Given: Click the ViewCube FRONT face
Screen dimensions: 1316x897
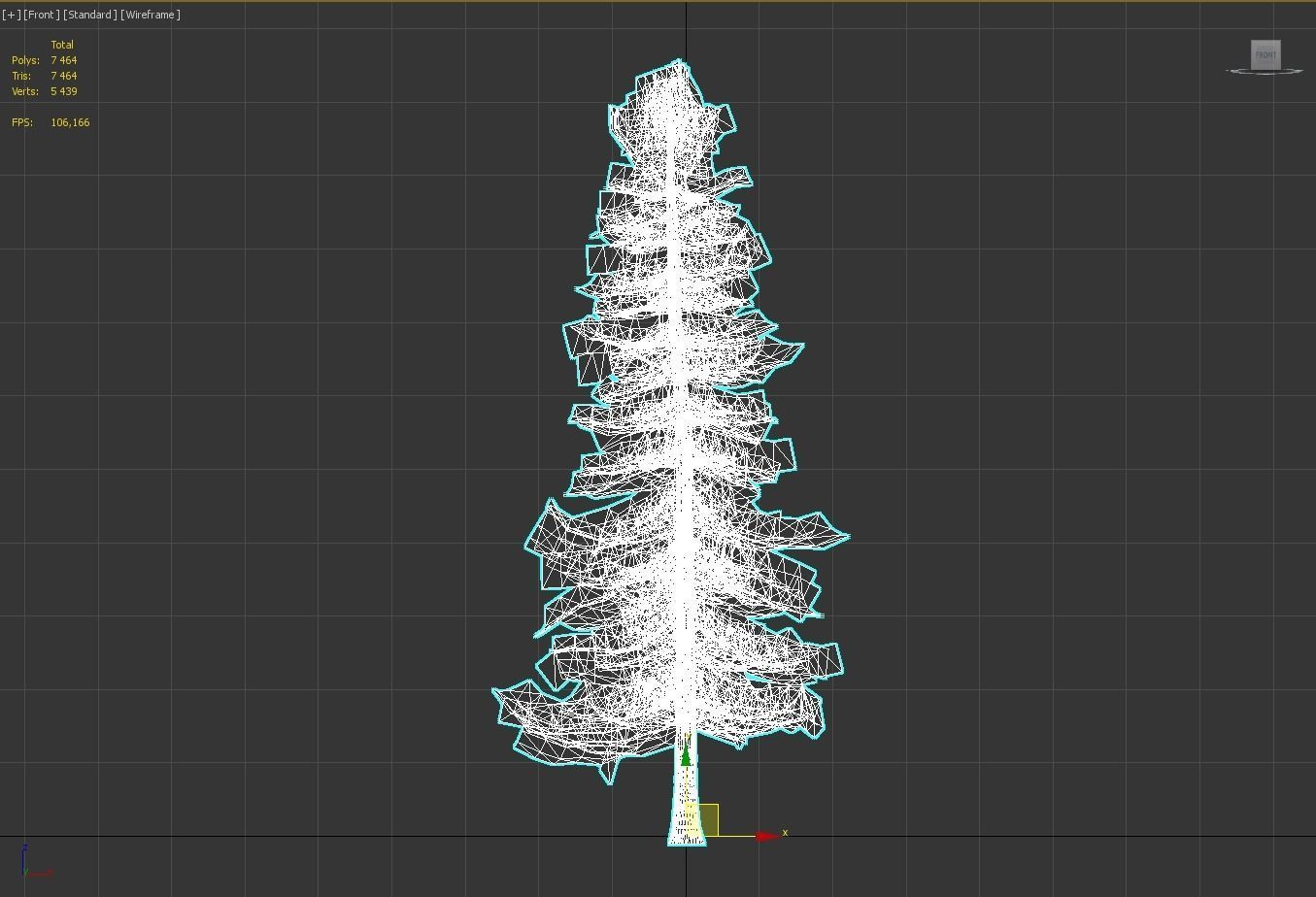Looking at the screenshot, I should (1265, 54).
